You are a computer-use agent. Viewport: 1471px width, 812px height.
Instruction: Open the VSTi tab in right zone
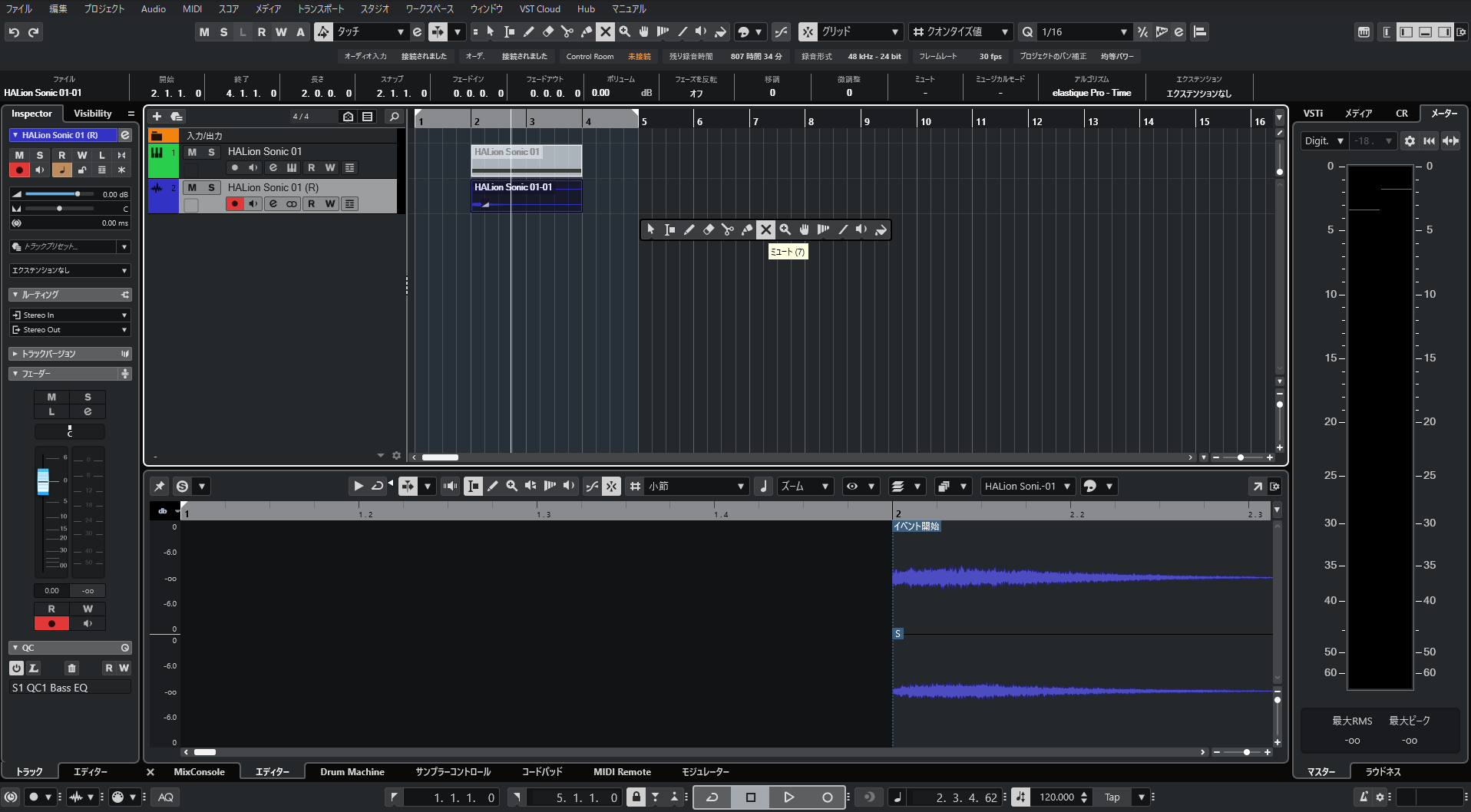(x=1314, y=114)
